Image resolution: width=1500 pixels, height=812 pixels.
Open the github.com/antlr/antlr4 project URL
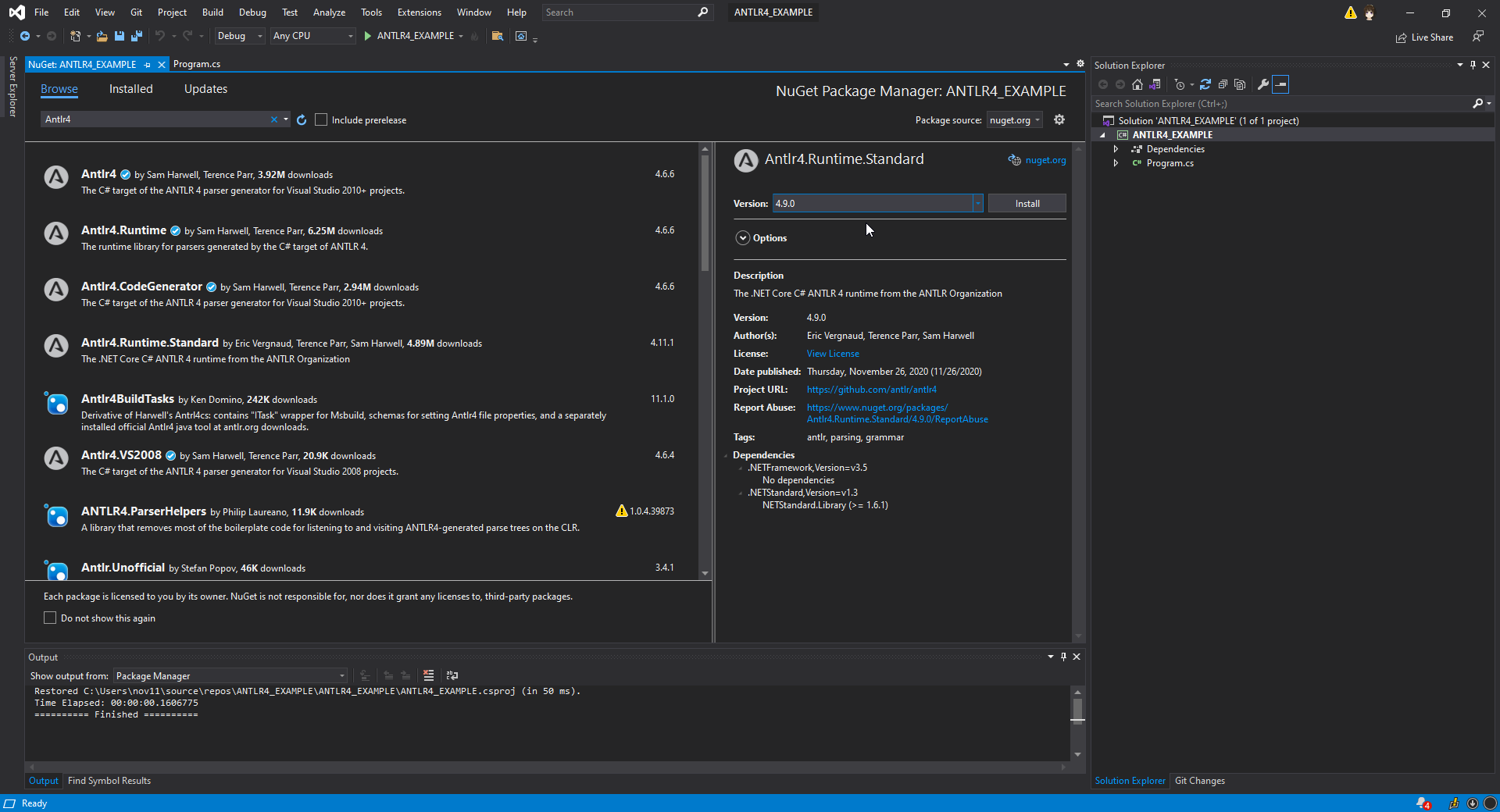click(x=871, y=390)
